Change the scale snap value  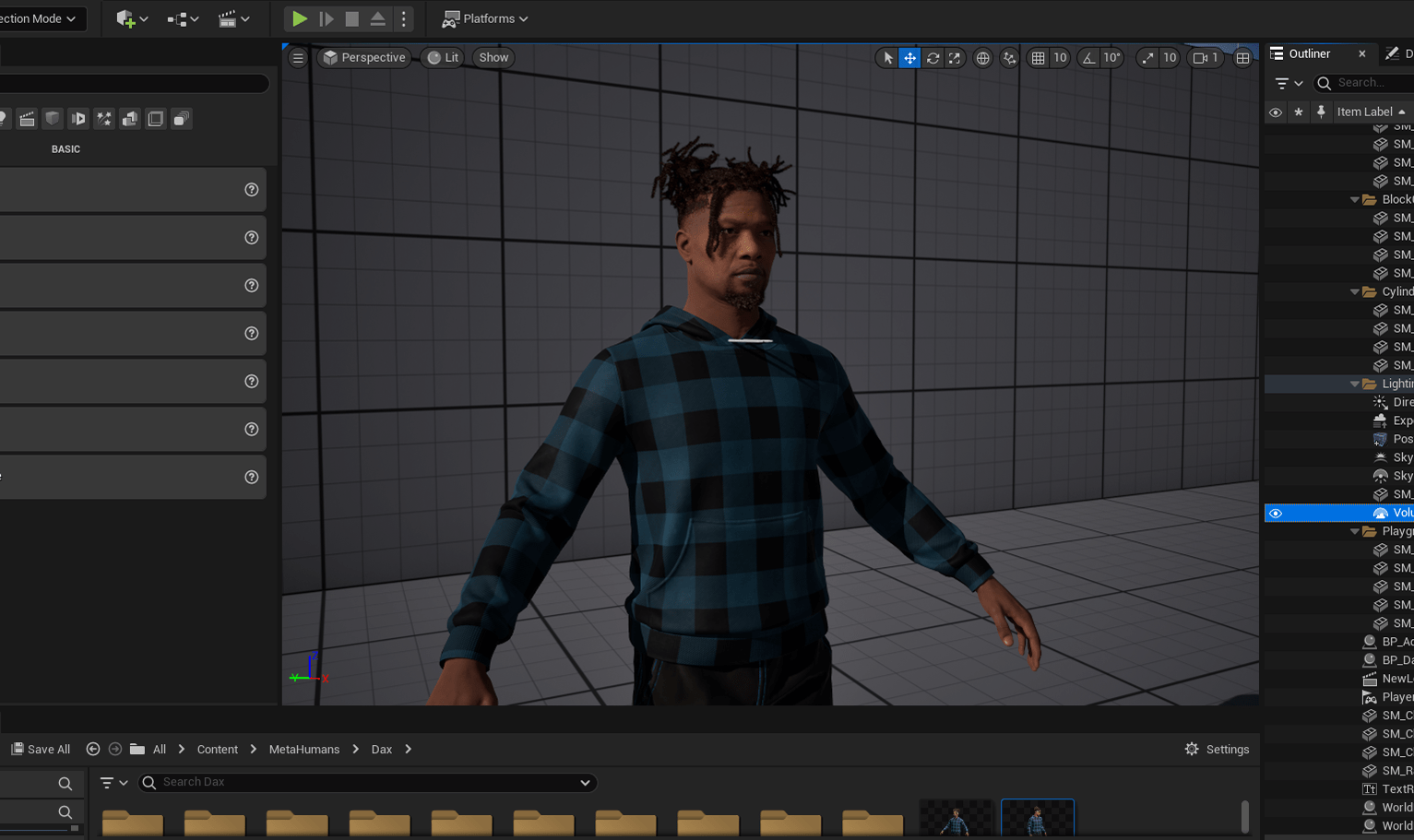1170,58
